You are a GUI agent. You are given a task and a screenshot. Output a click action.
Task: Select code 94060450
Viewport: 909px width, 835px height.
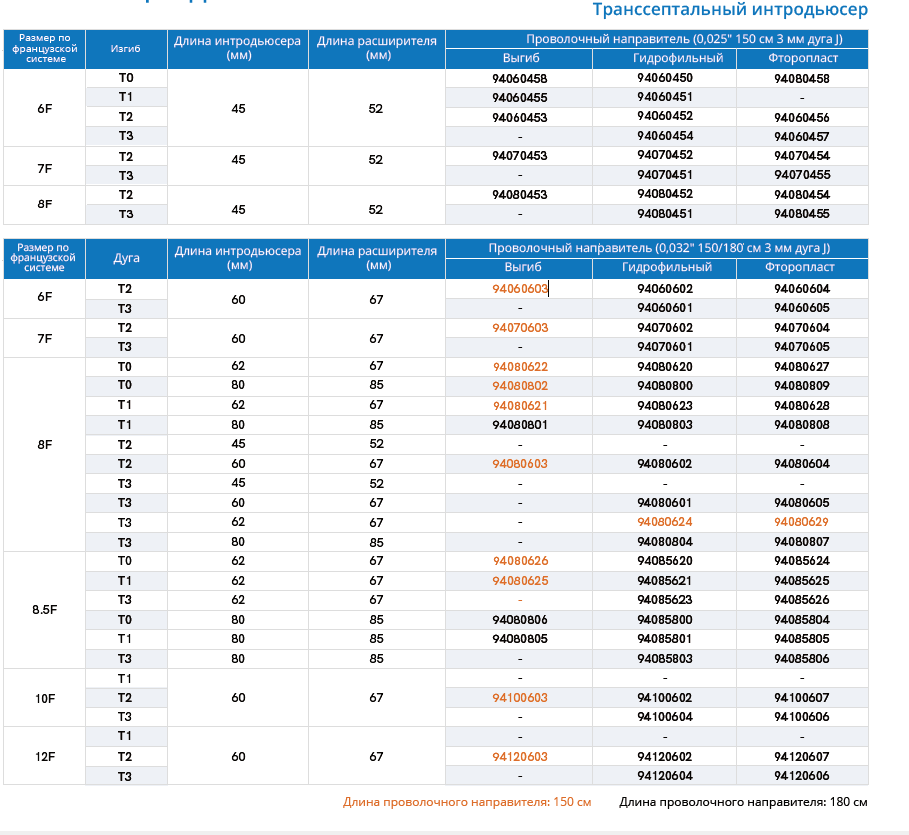(x=664, y=78)
